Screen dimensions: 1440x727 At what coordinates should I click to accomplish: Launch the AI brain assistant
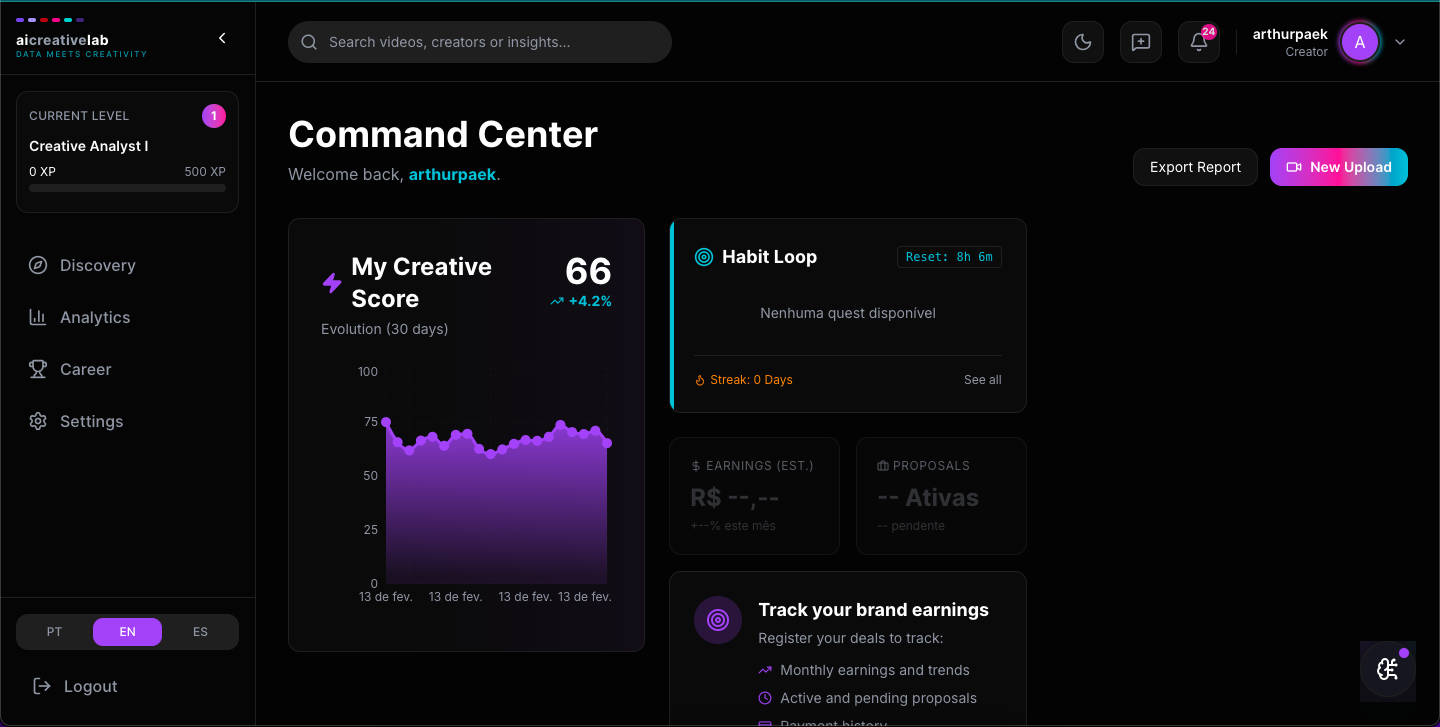point(1388,670)
